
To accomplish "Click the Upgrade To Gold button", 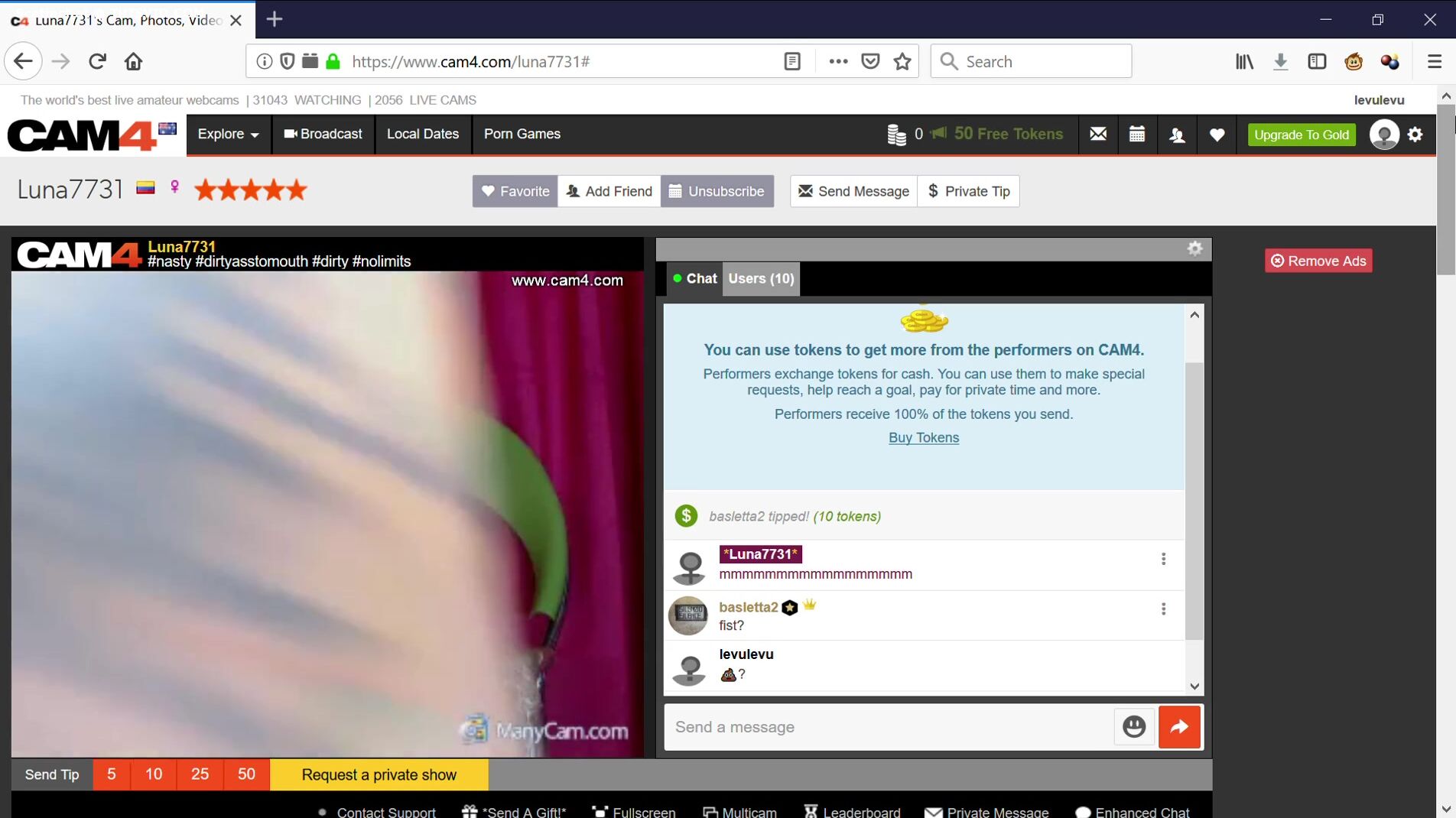I will (x=1301, y=135).
